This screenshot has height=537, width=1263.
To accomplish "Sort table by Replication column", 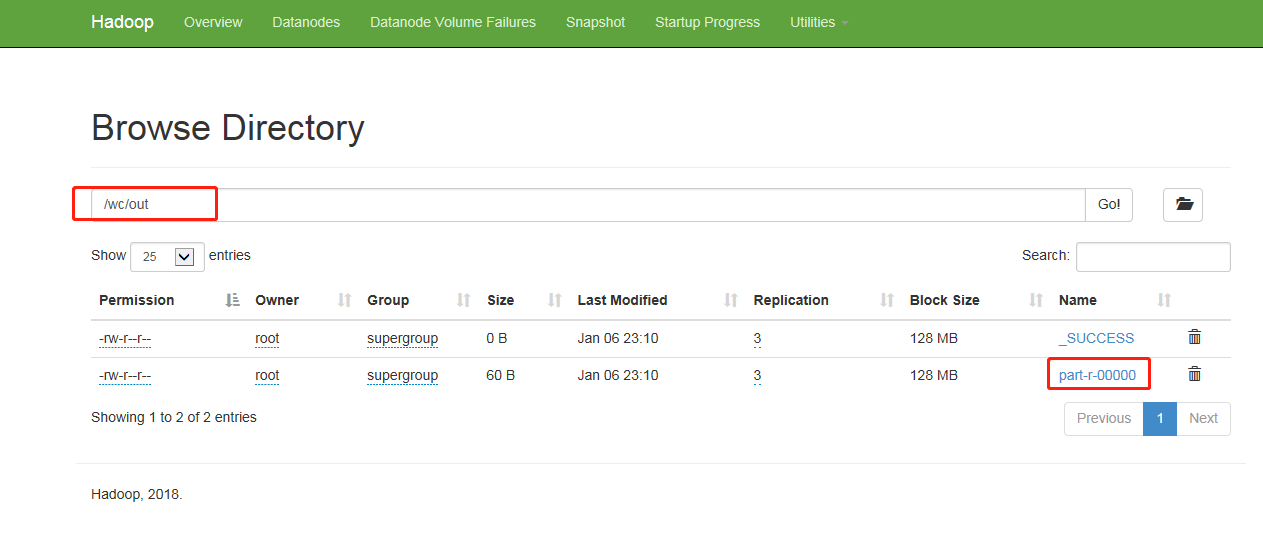I will pos(791,300).
